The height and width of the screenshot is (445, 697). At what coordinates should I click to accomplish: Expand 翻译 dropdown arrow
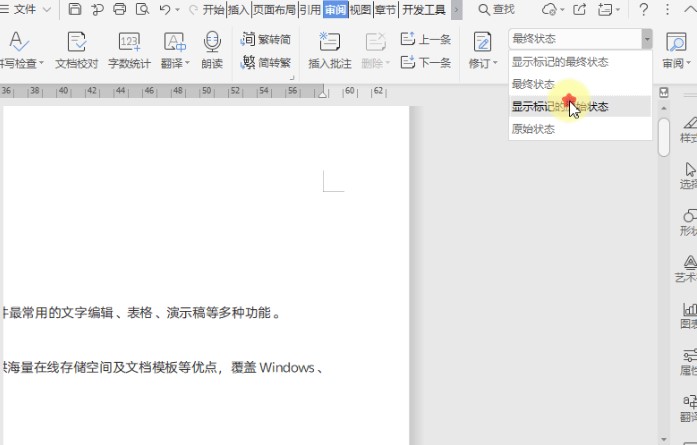click(187, 63)
